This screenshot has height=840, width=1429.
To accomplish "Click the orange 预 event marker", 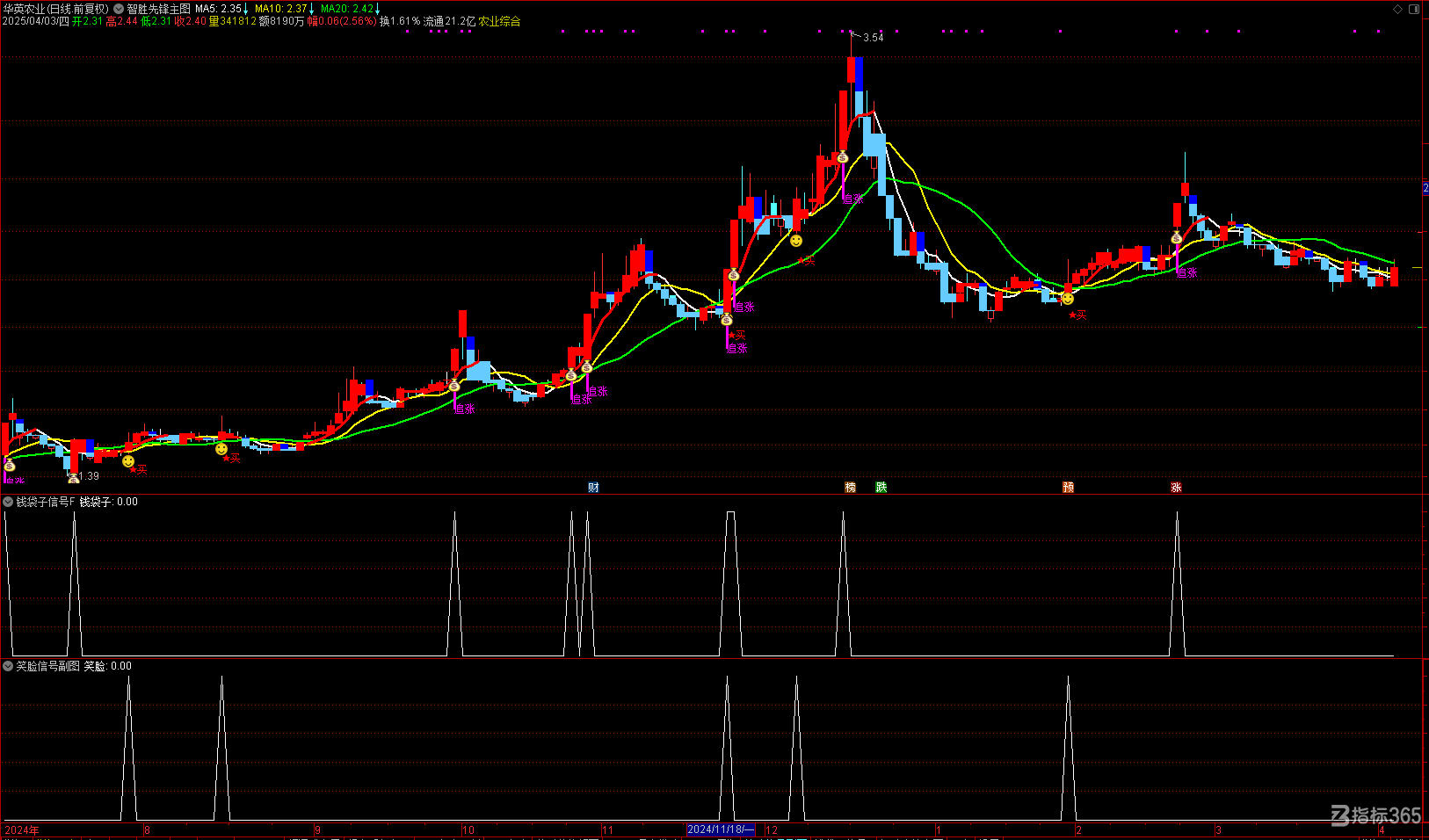I will (1068, 488).
